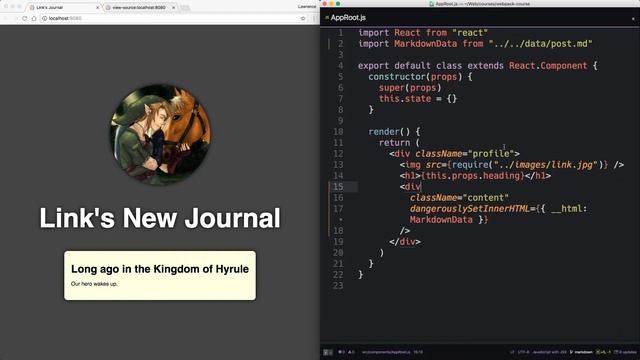Go to the browser home page icon

tap(34, 18)
